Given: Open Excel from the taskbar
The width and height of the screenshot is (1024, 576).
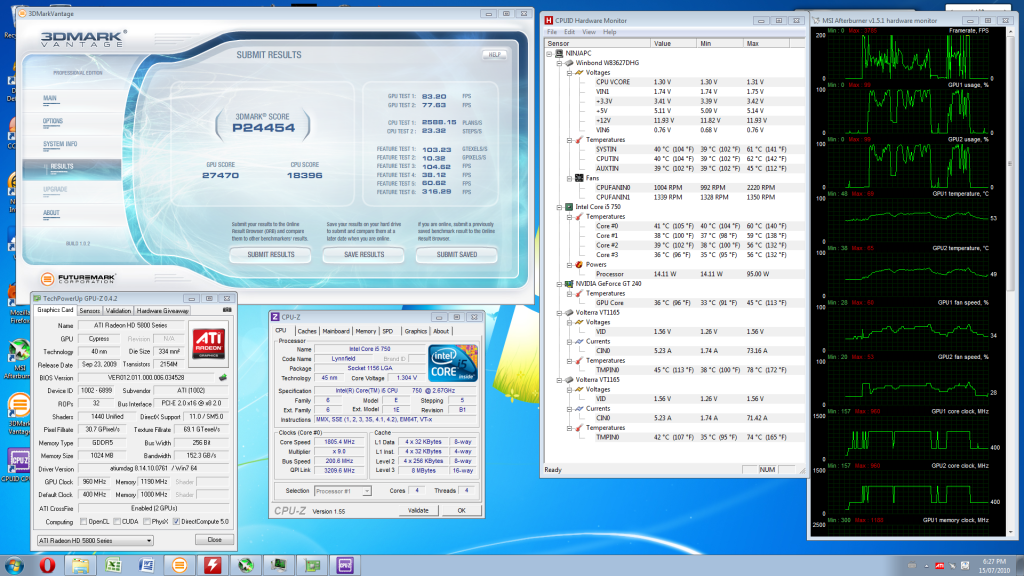Looking at the screenshot, I should coord(114,565).
